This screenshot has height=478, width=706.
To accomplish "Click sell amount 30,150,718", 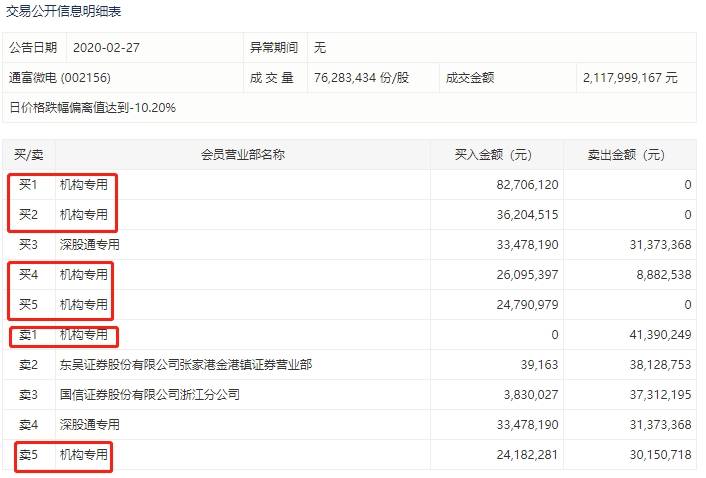I will click(x=660, y=455).
